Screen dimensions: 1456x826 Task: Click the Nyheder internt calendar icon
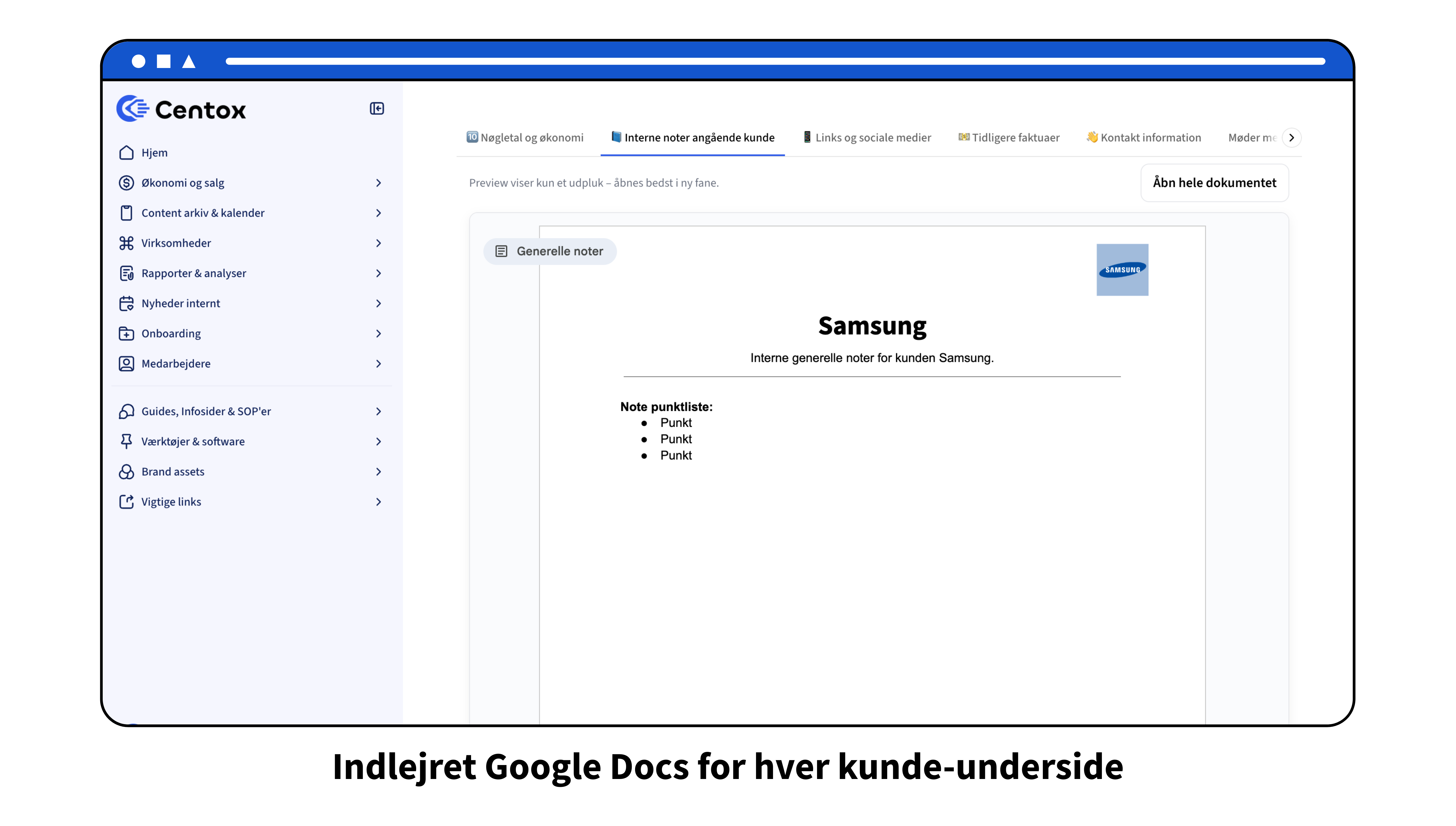point(126,304)
